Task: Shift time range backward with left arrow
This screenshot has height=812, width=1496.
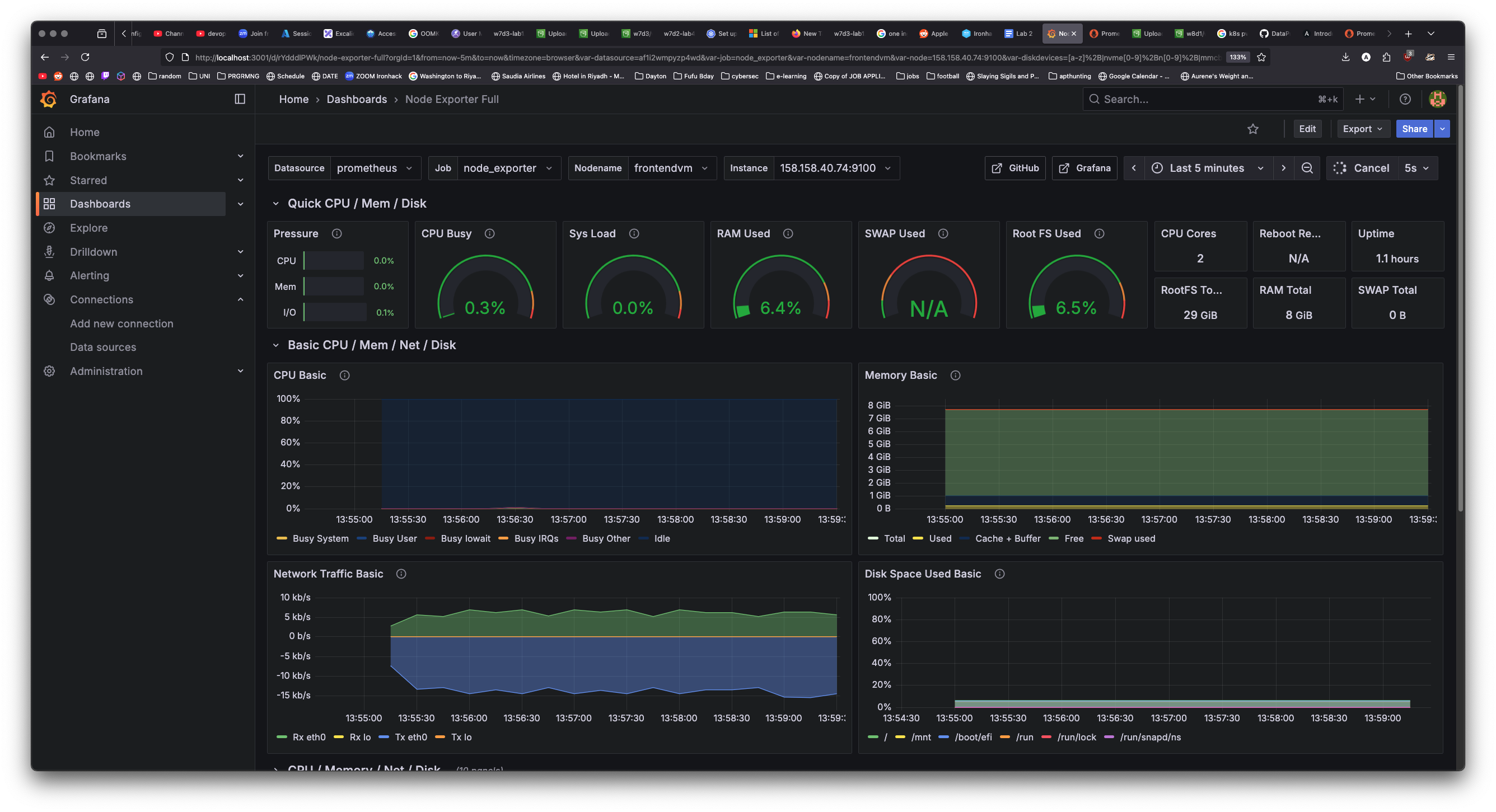Action: point(1134,168)
